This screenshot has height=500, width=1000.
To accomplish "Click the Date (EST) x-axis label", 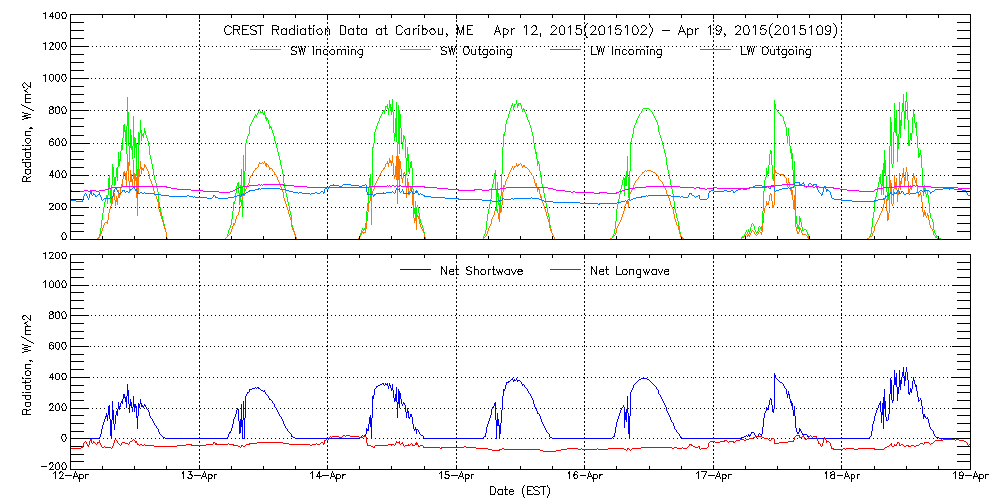I will 521,491.
